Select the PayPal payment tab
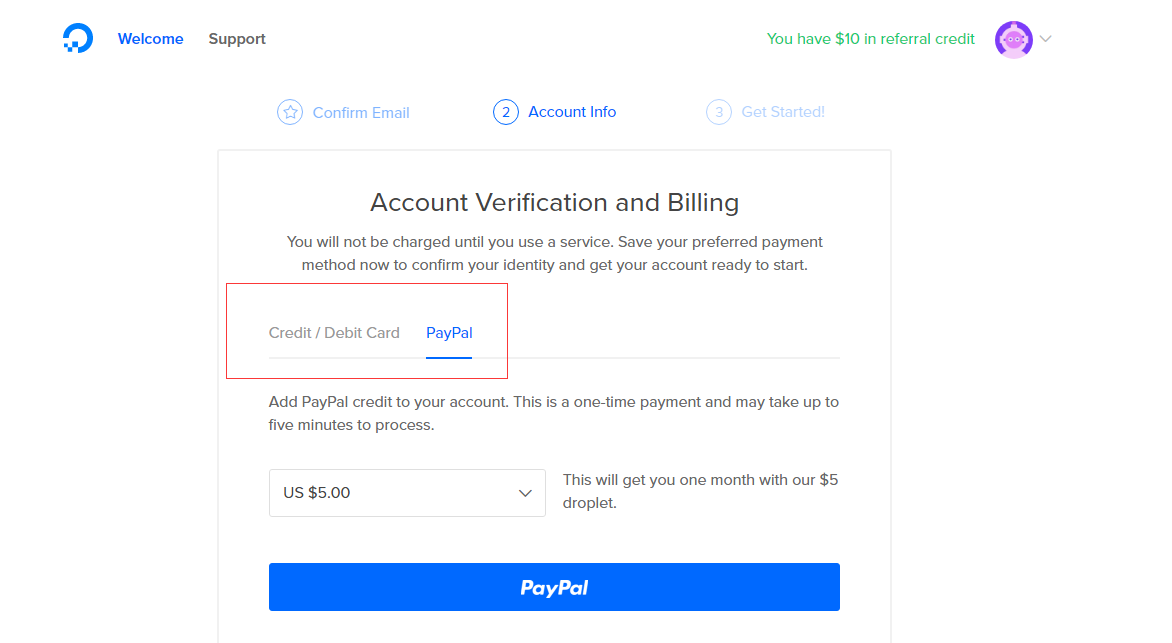This screenshot has width=1172, height=643. point(449,333)
